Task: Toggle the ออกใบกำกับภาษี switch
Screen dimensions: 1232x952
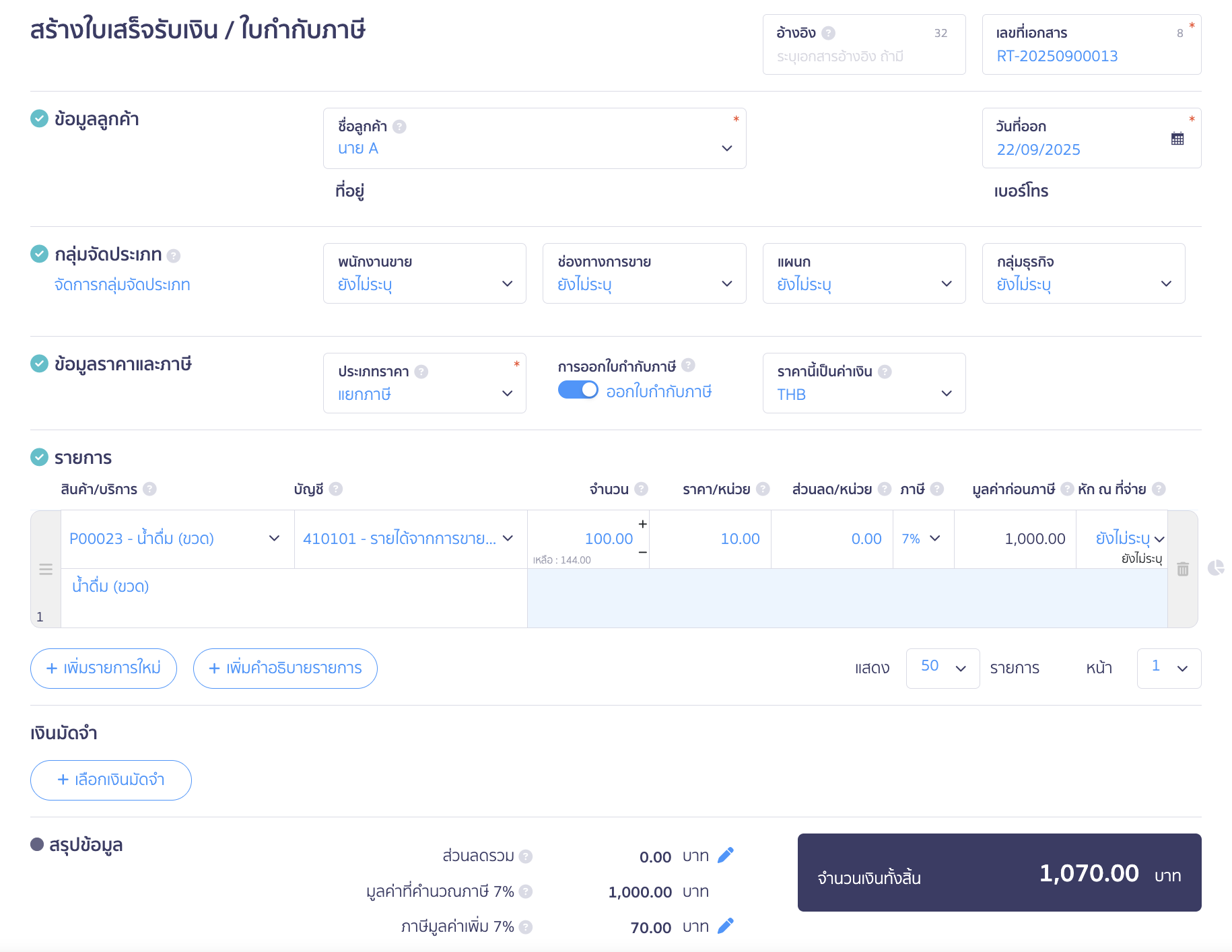Action: [x=578, y=390]
